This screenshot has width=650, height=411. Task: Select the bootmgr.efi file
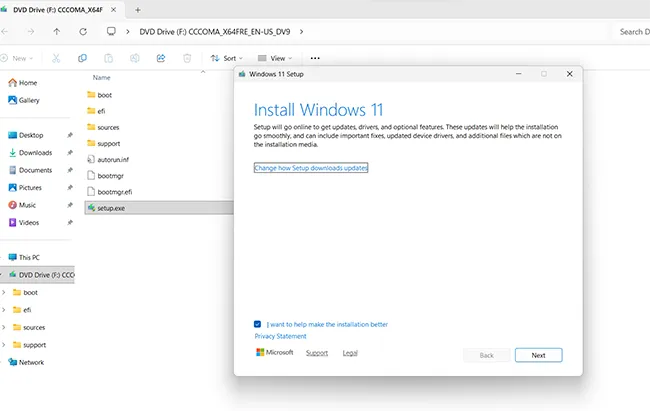(x=109, y=192)
